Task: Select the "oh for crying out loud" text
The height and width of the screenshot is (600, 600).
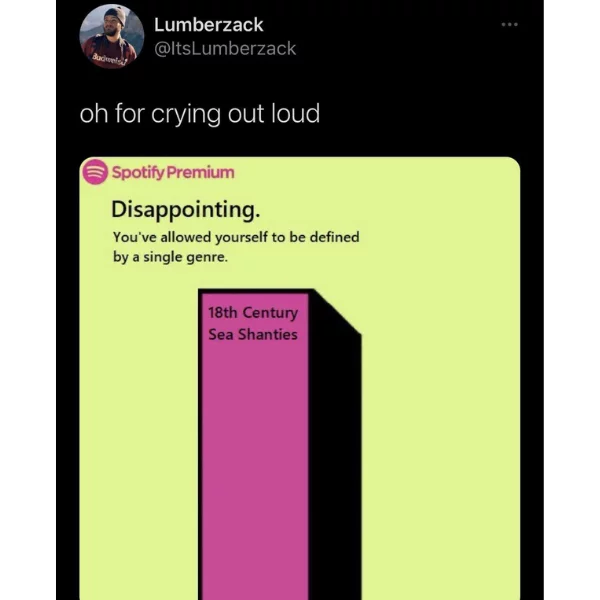Action: (200, 114)
